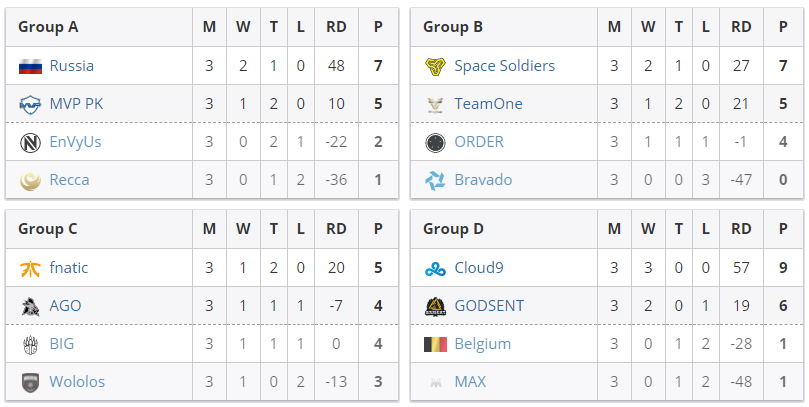Click the fnatic team logo
The image size is (809, 407).
(x=30, y=268)
